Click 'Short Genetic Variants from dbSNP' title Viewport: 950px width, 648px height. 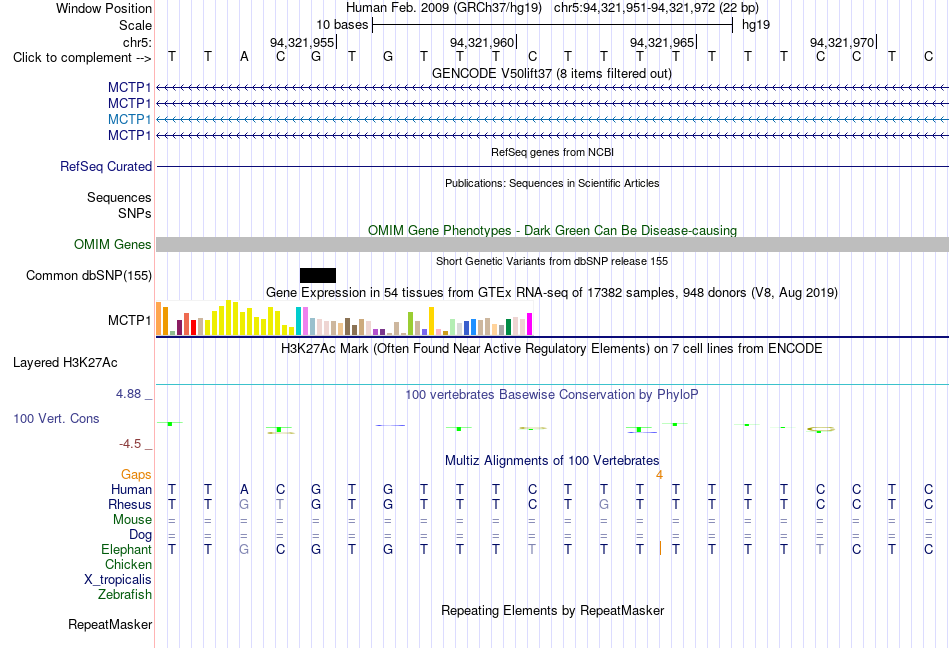(552, 261)
